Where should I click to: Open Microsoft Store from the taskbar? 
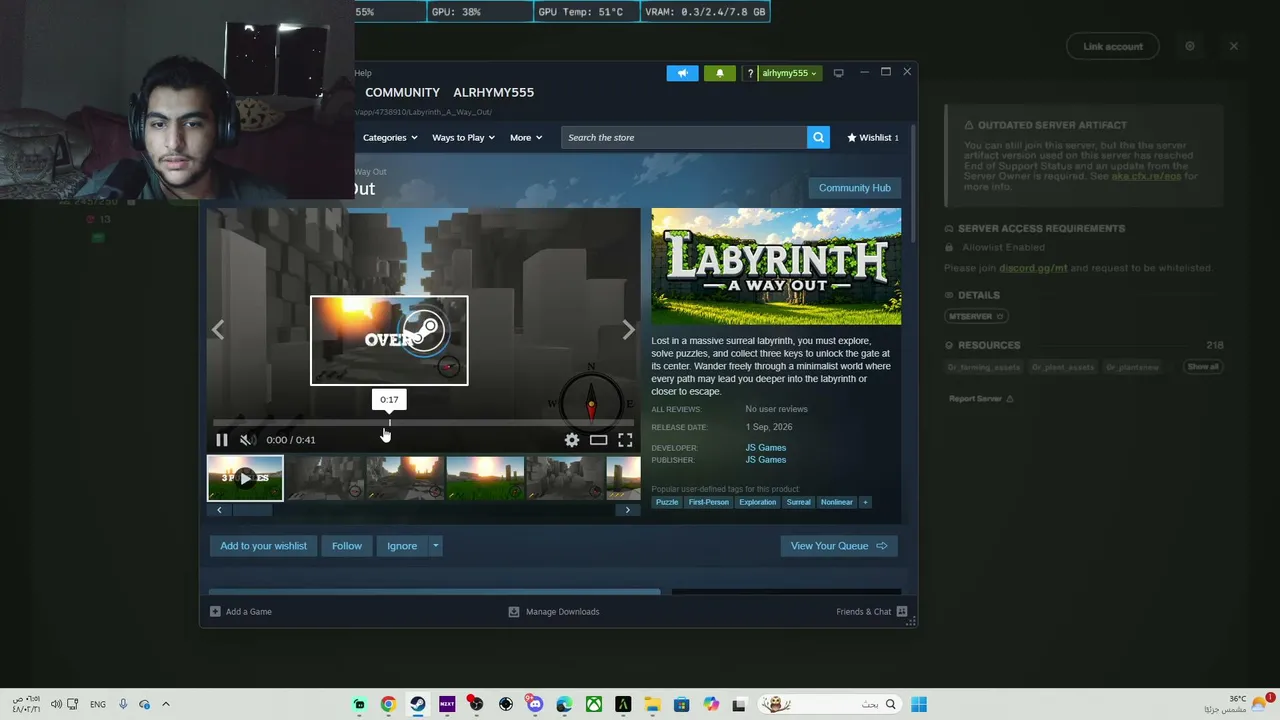682,704
